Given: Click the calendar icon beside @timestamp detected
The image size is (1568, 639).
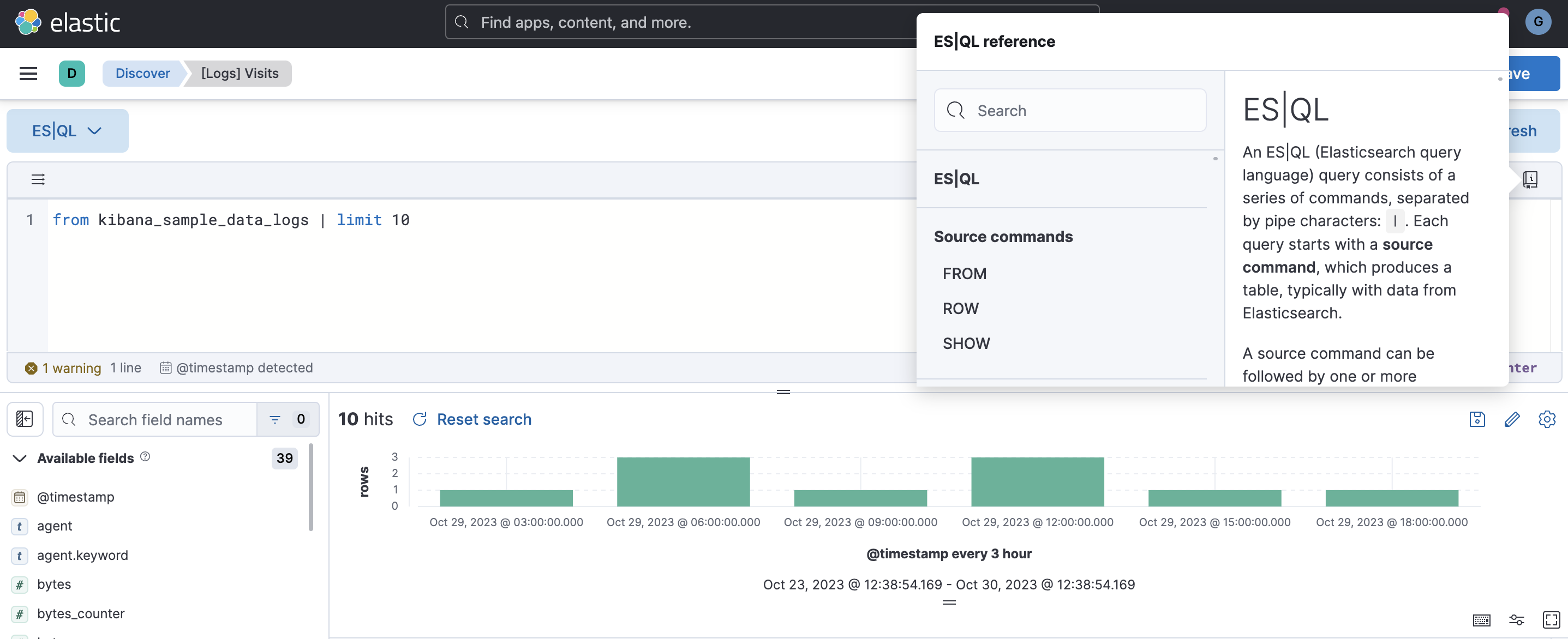Looking at the screenshot, I should (165, 367).
